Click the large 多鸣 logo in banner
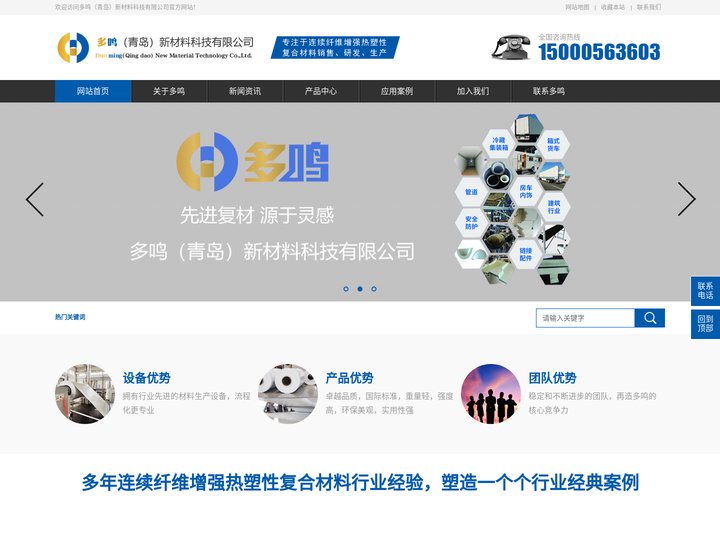 (x=253, y=162)
